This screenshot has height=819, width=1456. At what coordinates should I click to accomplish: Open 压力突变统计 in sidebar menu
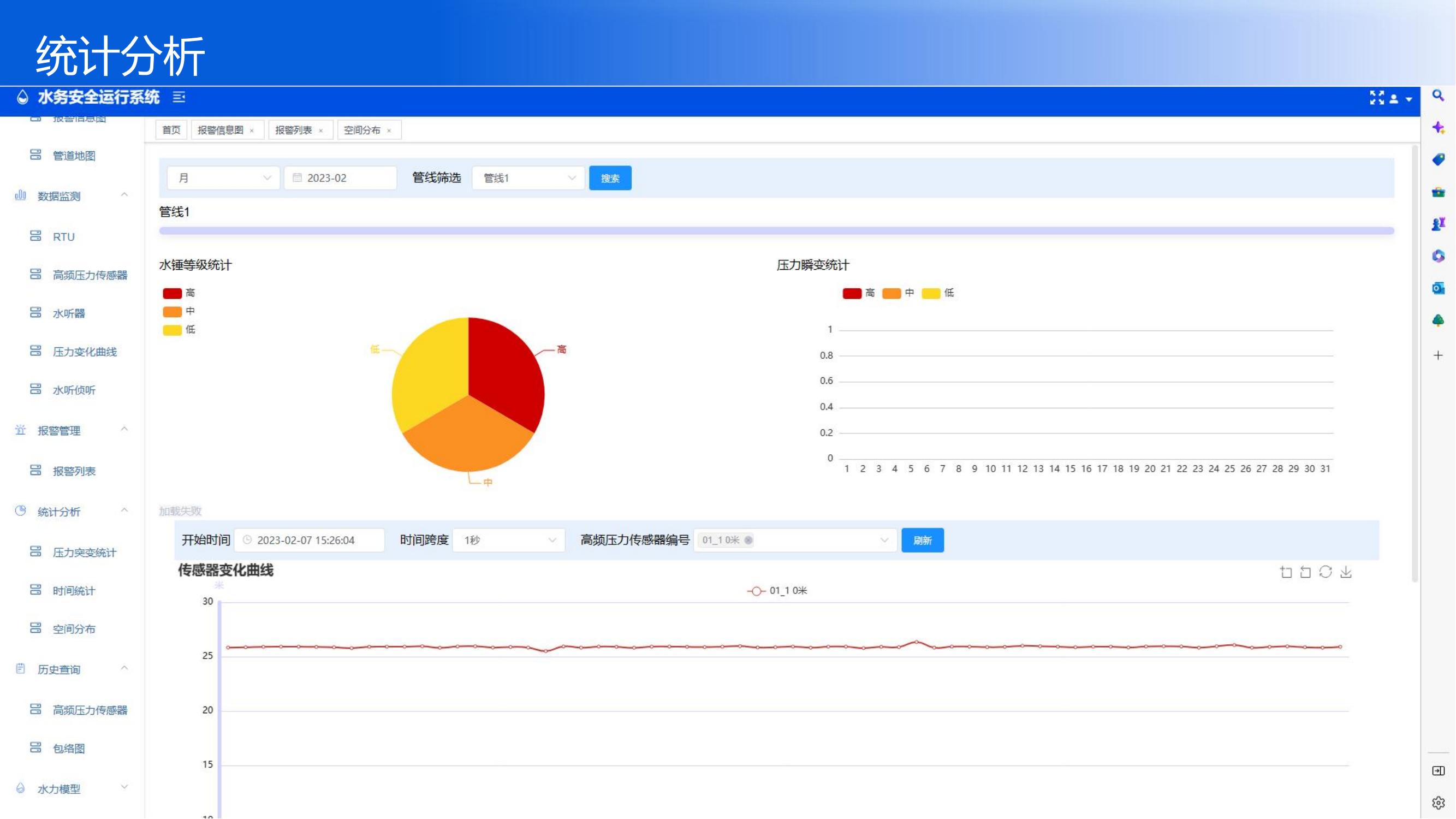(84, 552)
